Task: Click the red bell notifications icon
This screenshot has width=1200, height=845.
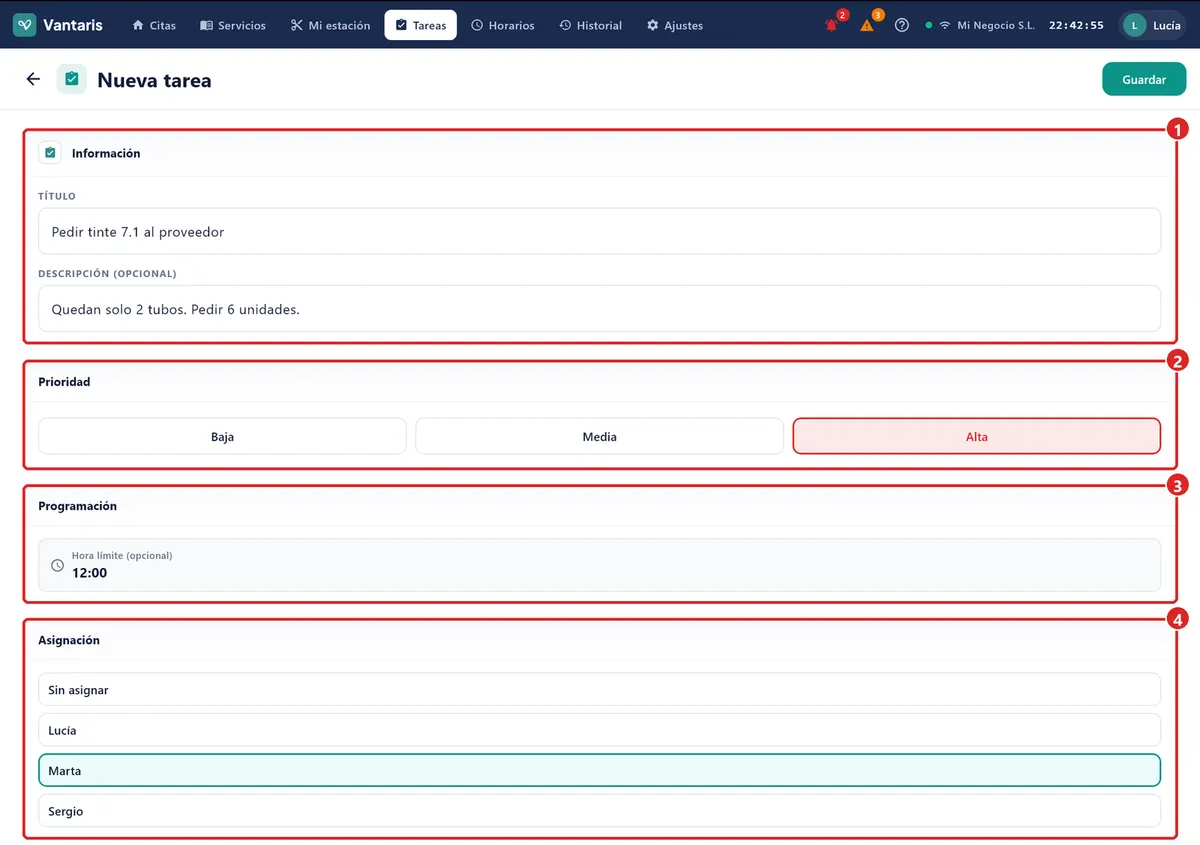Action: point(832,25)
